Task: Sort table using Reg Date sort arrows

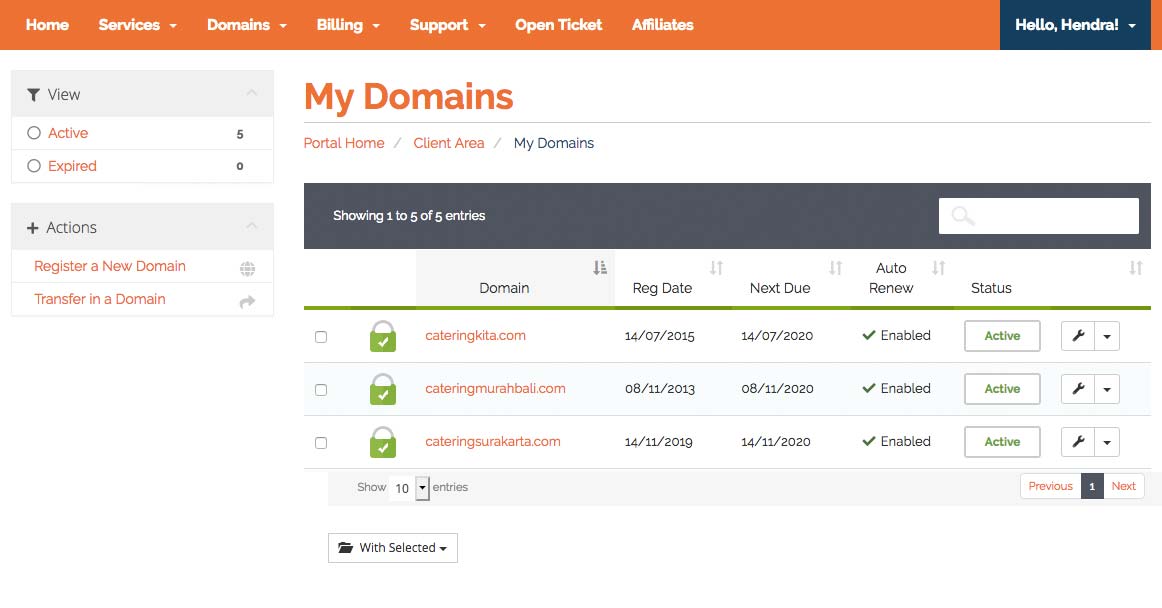Action: point(716,268)
